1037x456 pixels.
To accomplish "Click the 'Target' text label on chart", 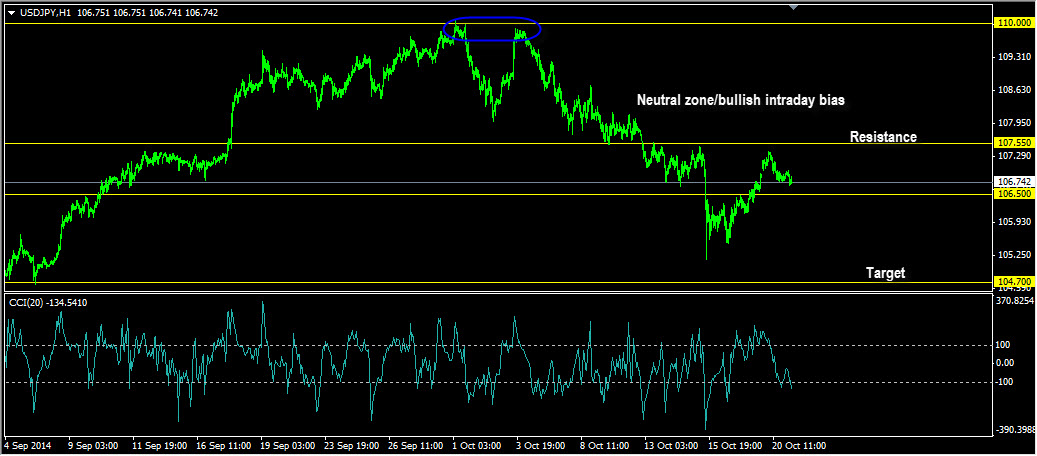I will [x=886, y=273].
